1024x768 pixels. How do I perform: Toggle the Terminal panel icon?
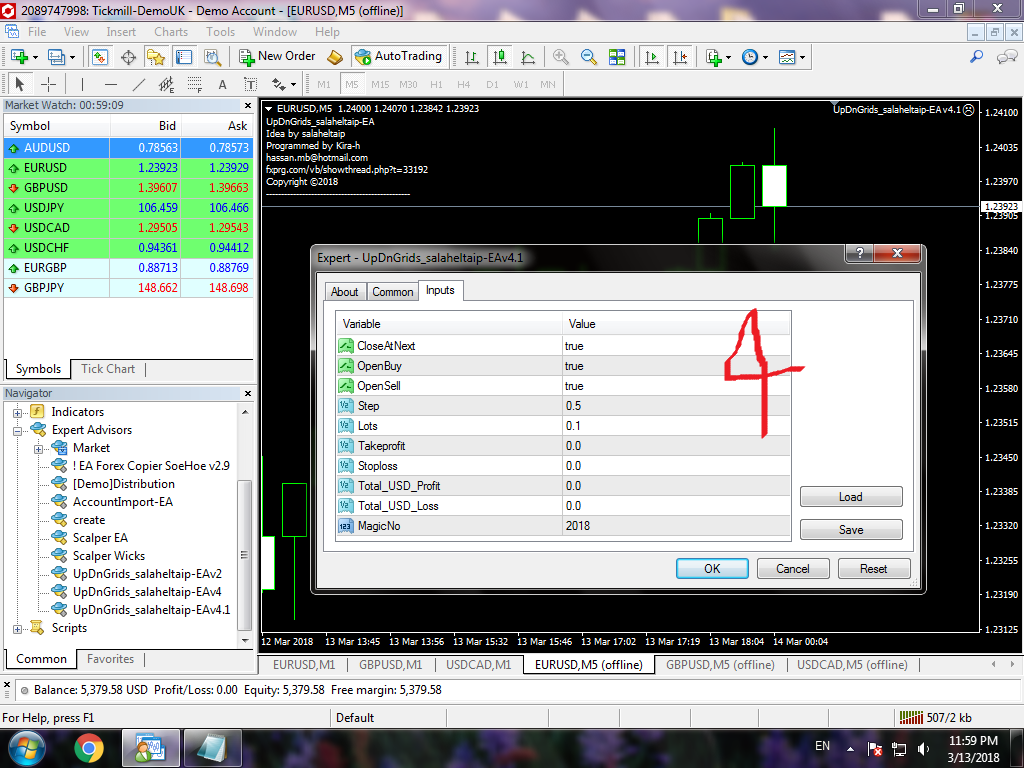coord(184,57)
